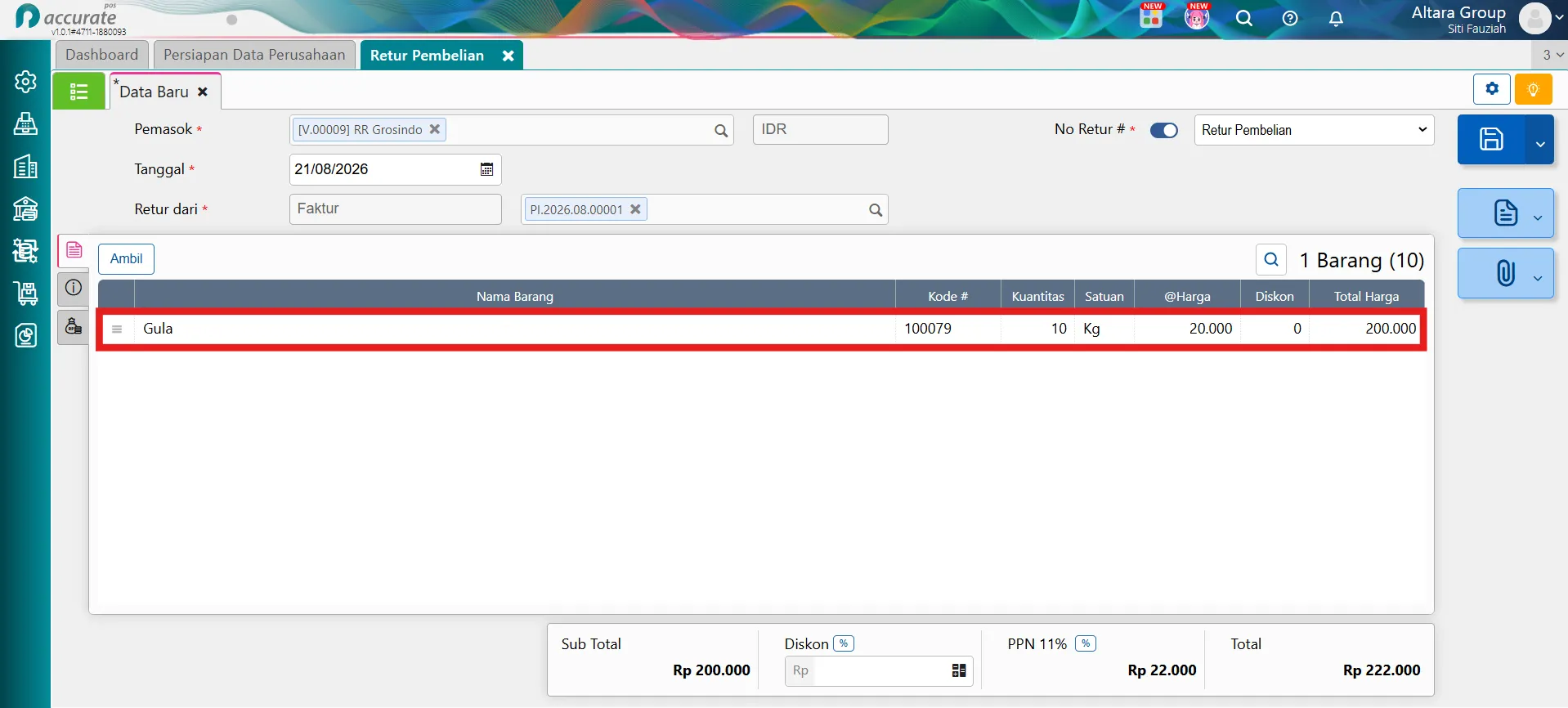
Task: Click the accurate logo
Action: (x=67, y=18)
